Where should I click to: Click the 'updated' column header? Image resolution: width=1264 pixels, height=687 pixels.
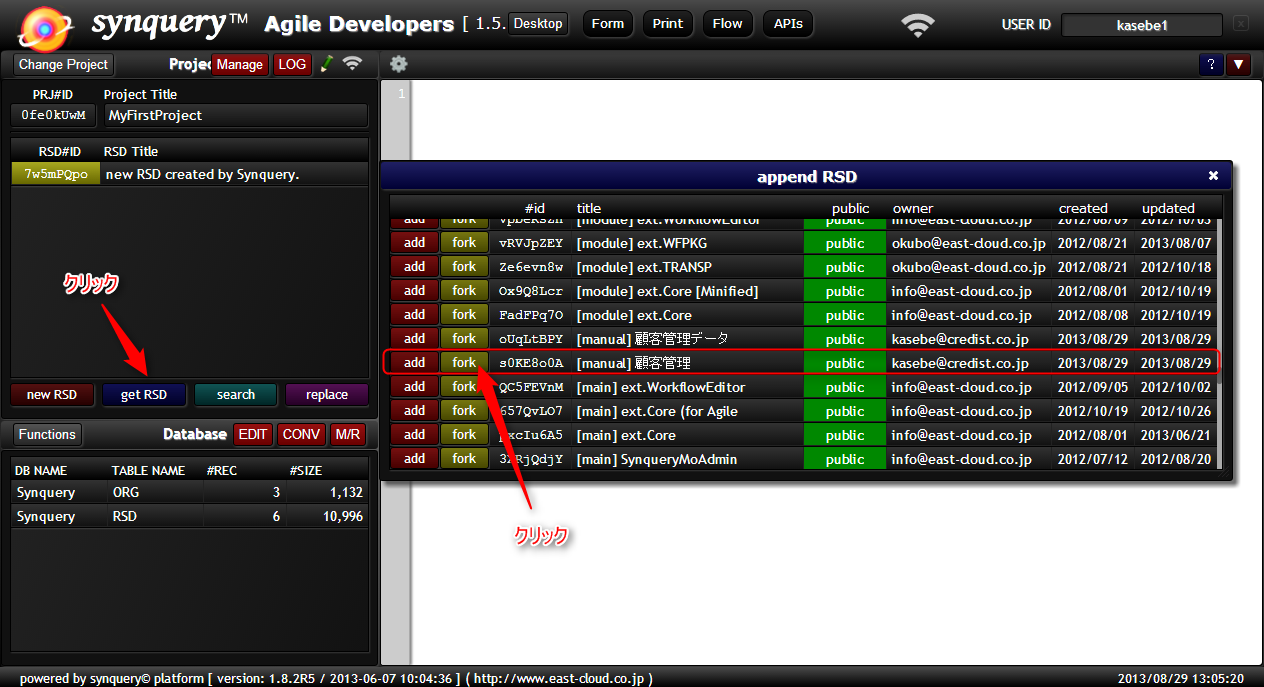pyautogui.click(x=1168, y=209)
